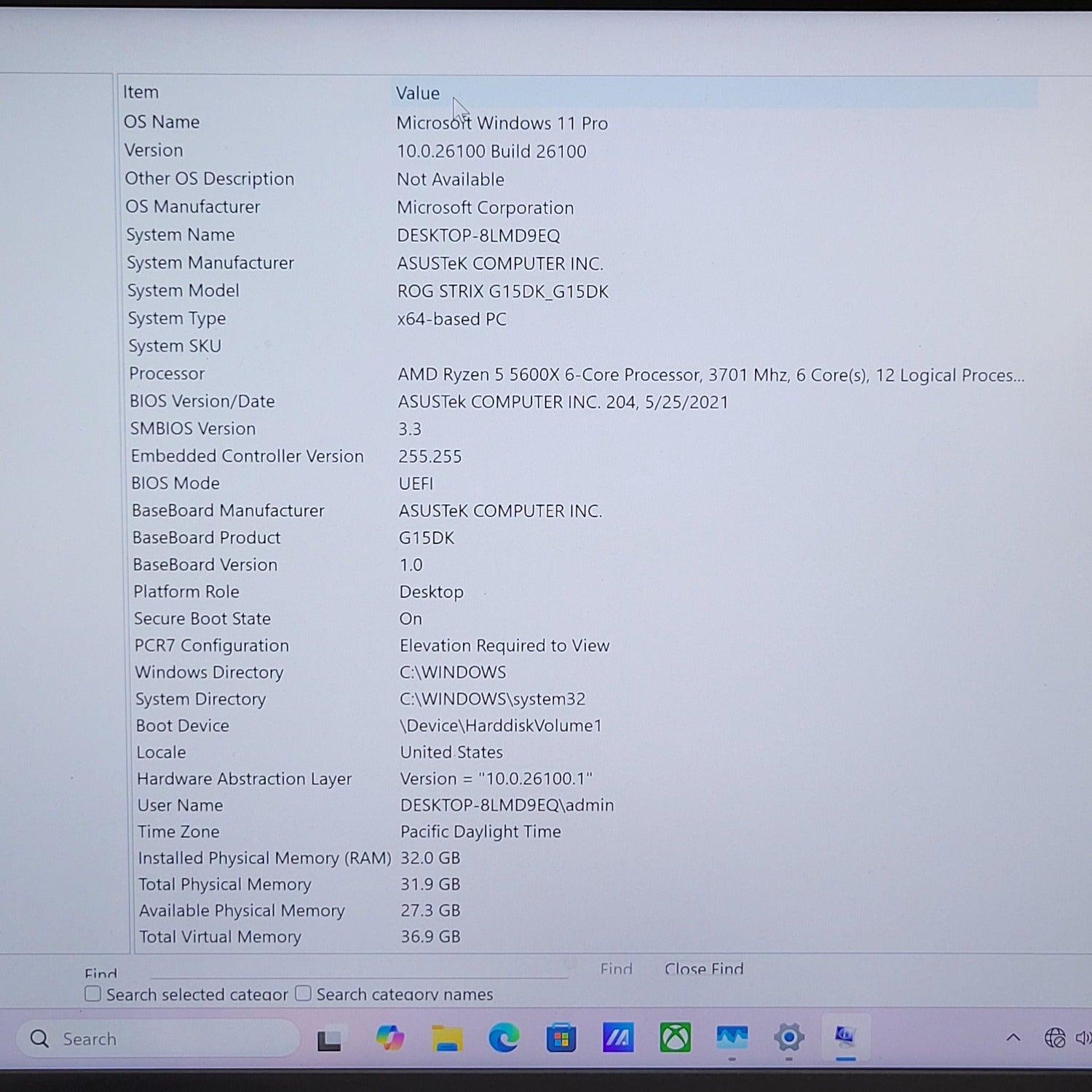Select value C:\WINDOWS\system32
Image resolution: width=1092 pixels, height=1092 pixels.
pyautogui.click(x=493, y=699)
